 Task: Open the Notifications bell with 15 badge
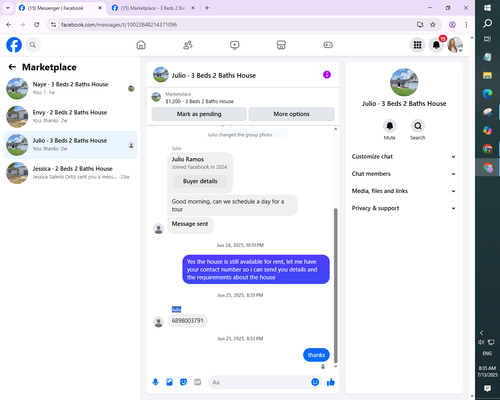coord(436,45)
